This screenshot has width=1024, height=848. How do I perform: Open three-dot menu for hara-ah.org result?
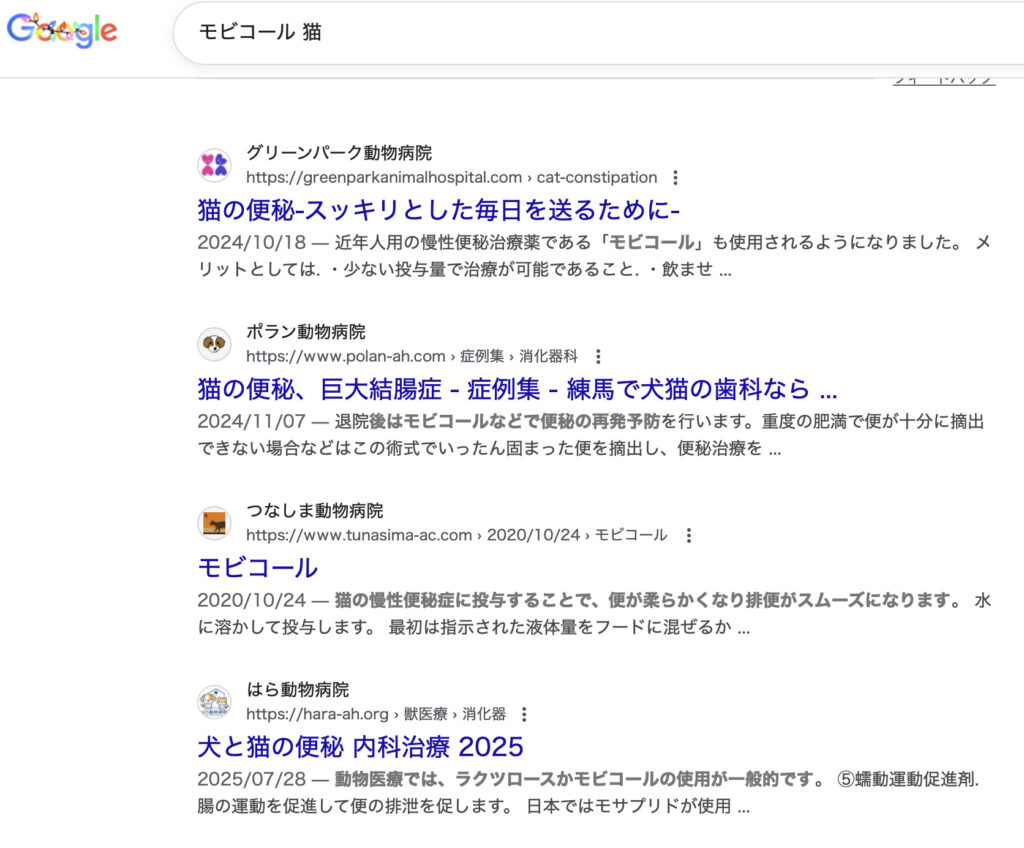click(525, 715)
